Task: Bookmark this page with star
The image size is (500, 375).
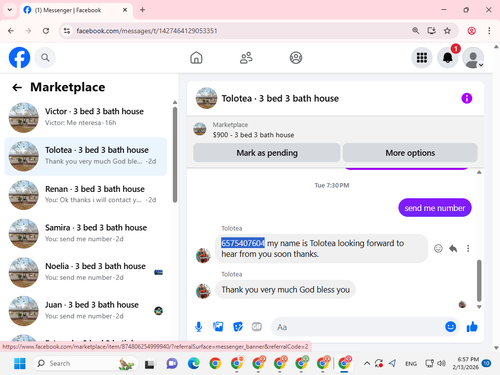Action: (447, 31)
